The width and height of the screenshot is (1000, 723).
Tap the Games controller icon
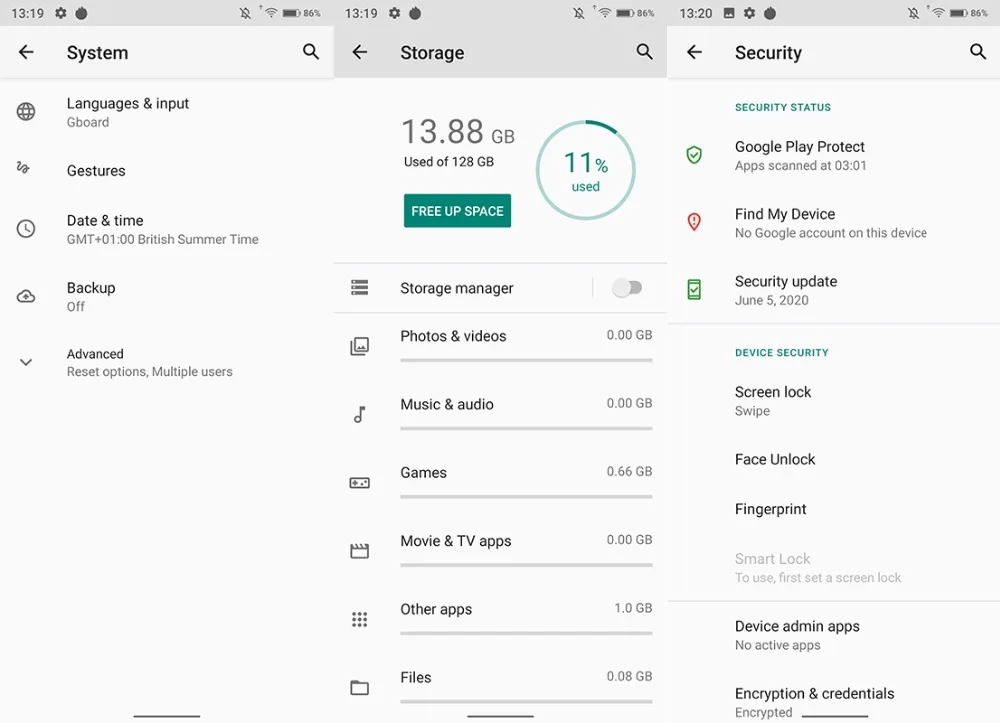(x=360, y=483)
